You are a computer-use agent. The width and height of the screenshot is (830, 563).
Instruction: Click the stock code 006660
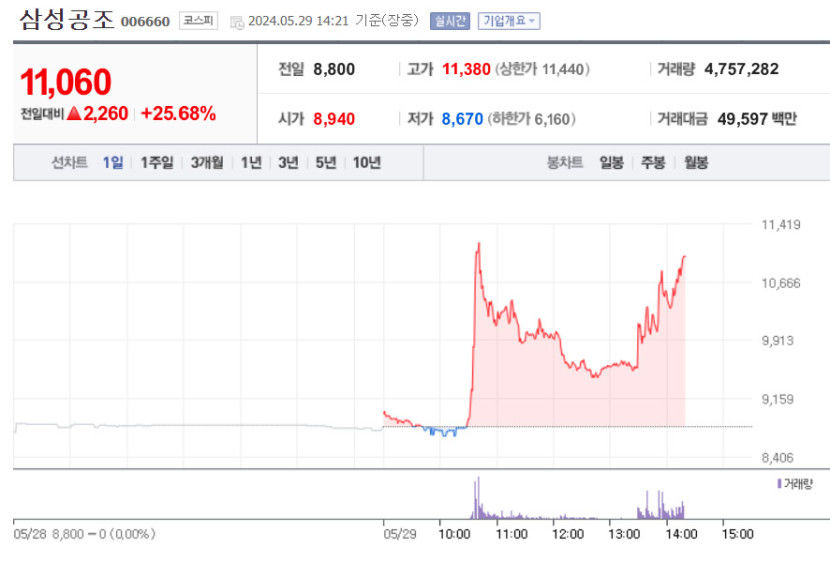(145, 22)
